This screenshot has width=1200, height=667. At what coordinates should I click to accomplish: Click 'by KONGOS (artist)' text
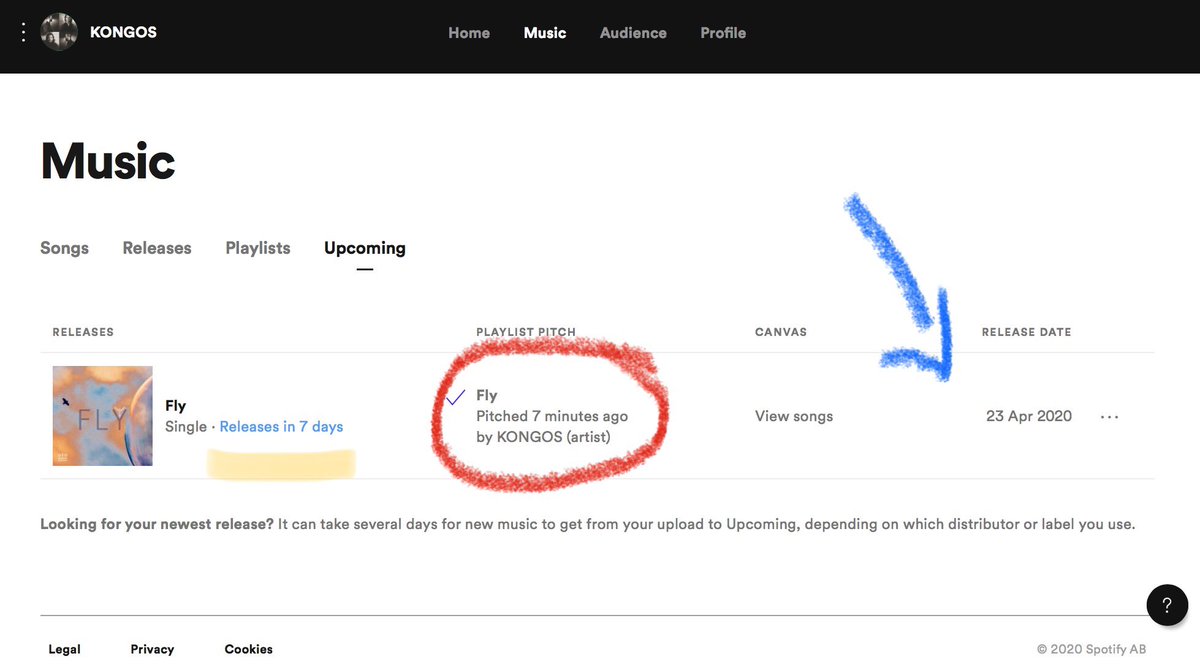point(543,437)
